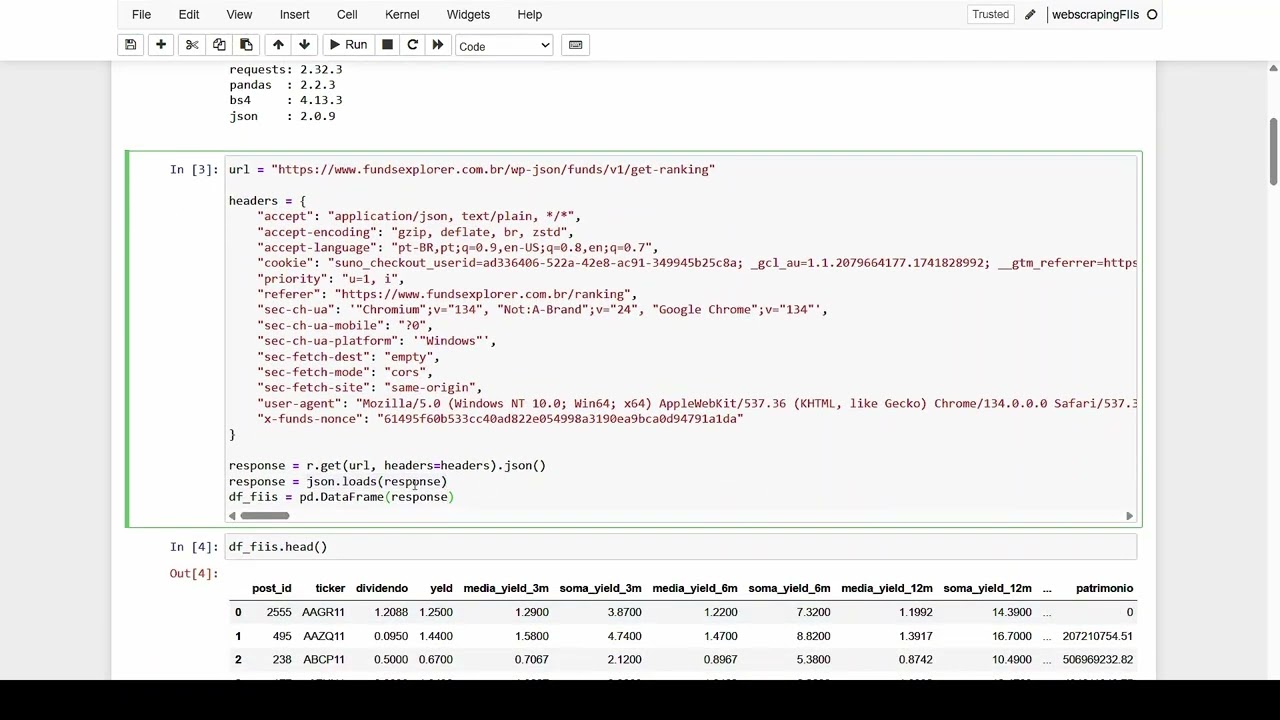This screenshot has width=1280, height=720.
Task: Click the r.get request line
Action: point(387,465)
